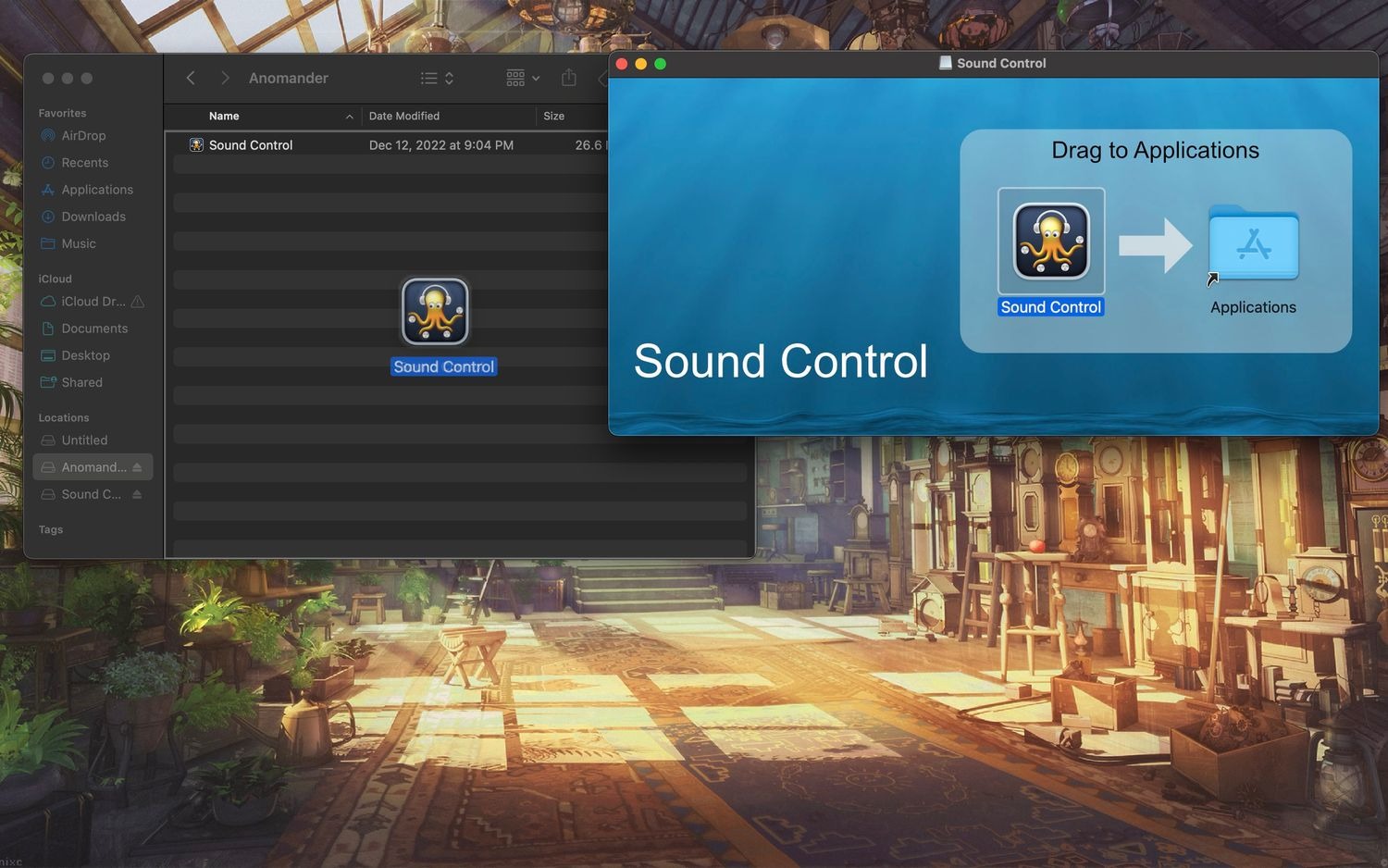Click the Anomander title in the Finder toolbar
This screenshot has width=1388, height=868.
(289, 79)
